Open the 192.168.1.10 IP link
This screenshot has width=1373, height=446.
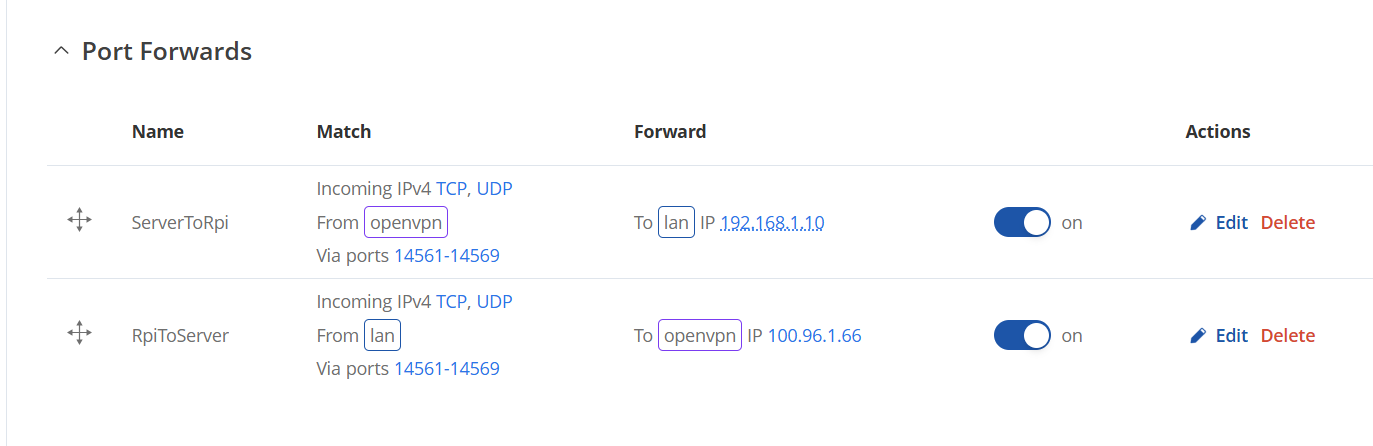772,223
